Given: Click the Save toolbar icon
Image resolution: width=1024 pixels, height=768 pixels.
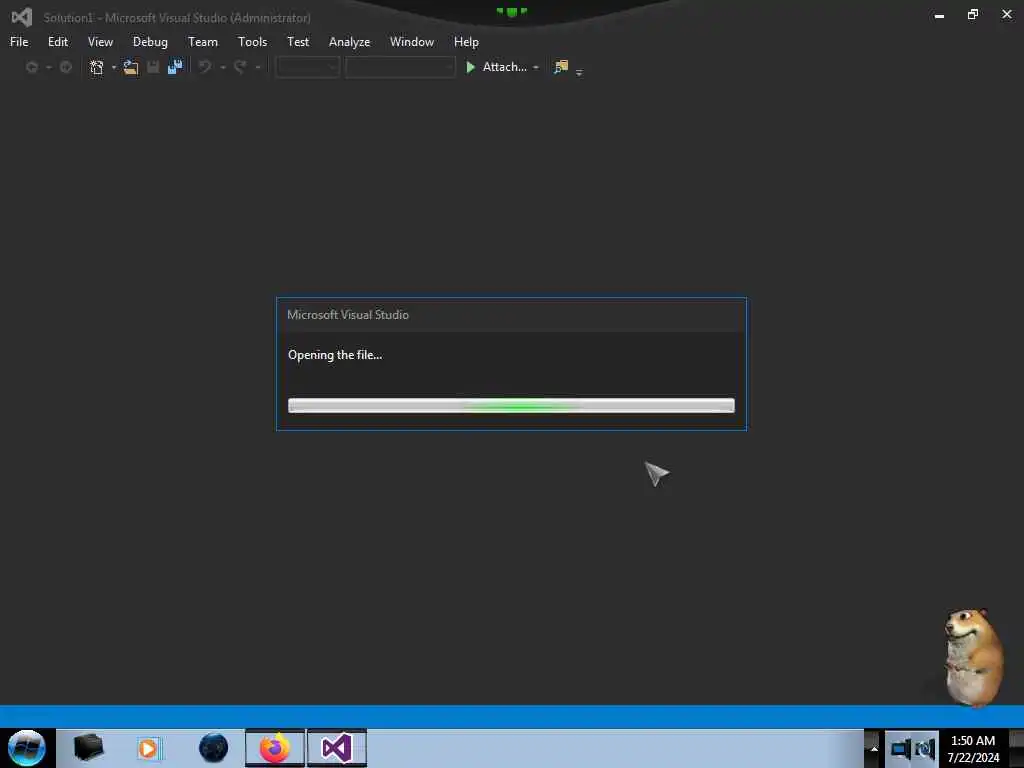Looking at the screenshot, I should click(x=153, y=67).
